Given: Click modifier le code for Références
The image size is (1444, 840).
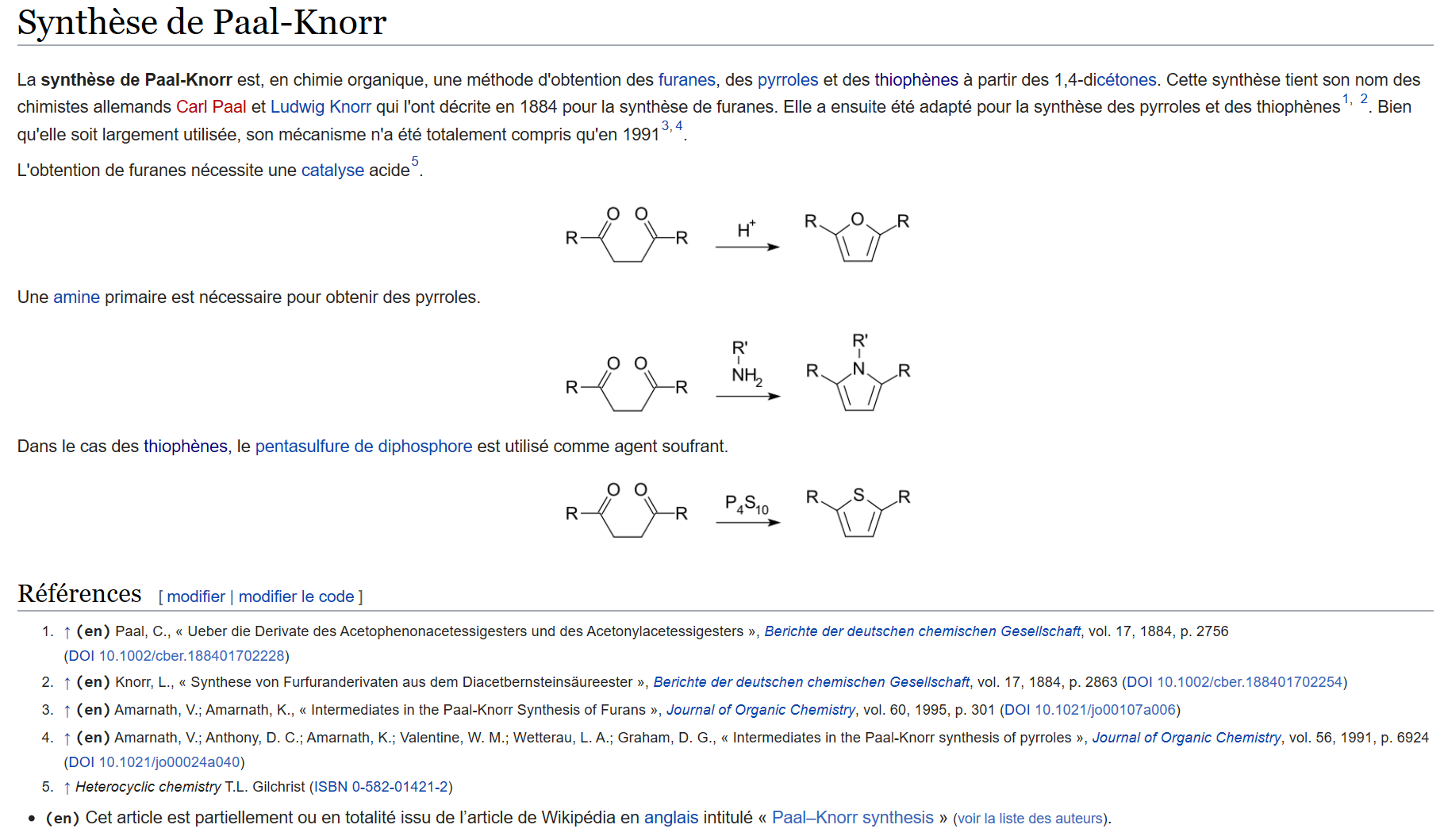Looking at the screenshot, I should click(296, 596).
